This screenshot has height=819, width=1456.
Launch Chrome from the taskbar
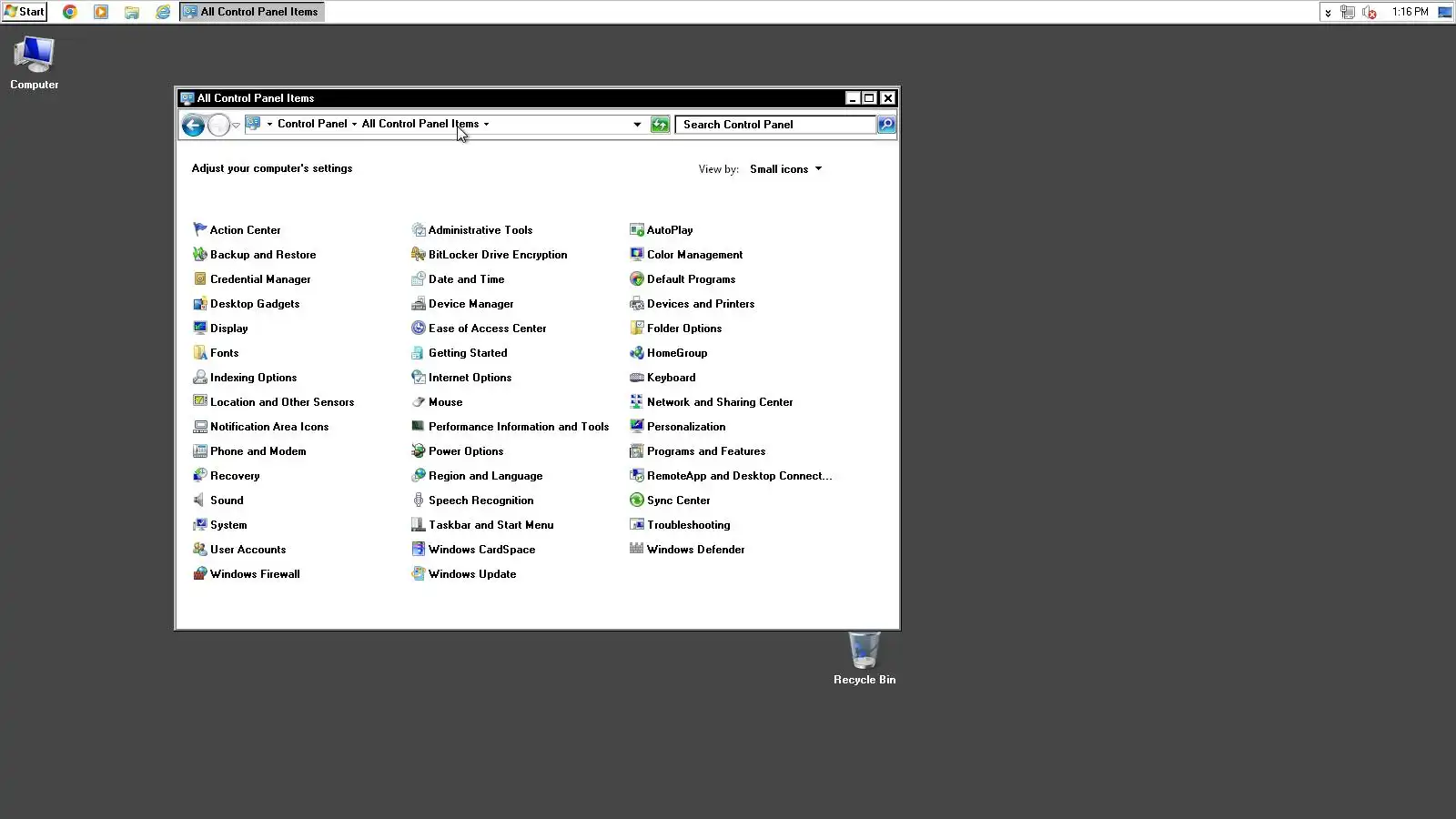(x=70, y=12)
